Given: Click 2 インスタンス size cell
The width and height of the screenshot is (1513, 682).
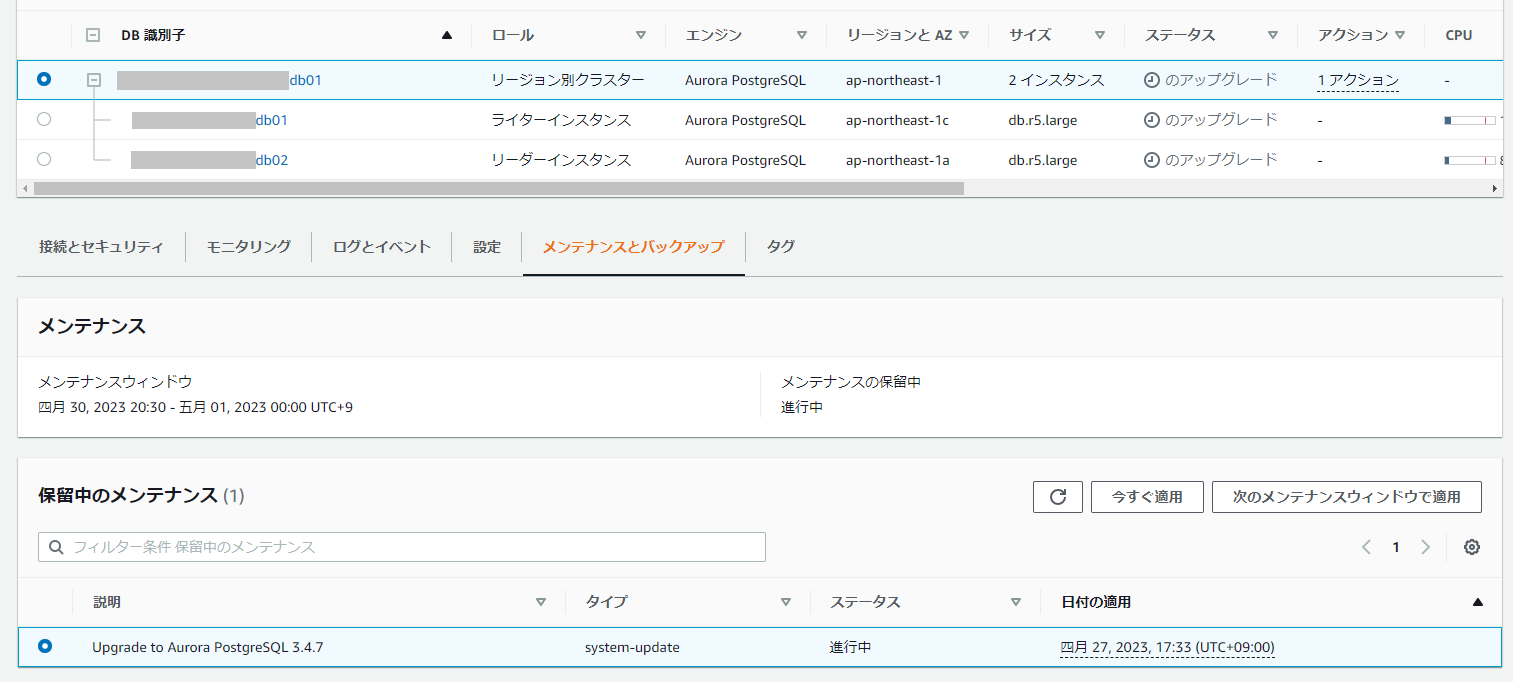Looking at the screenshot, I should tap(1056, 80).
